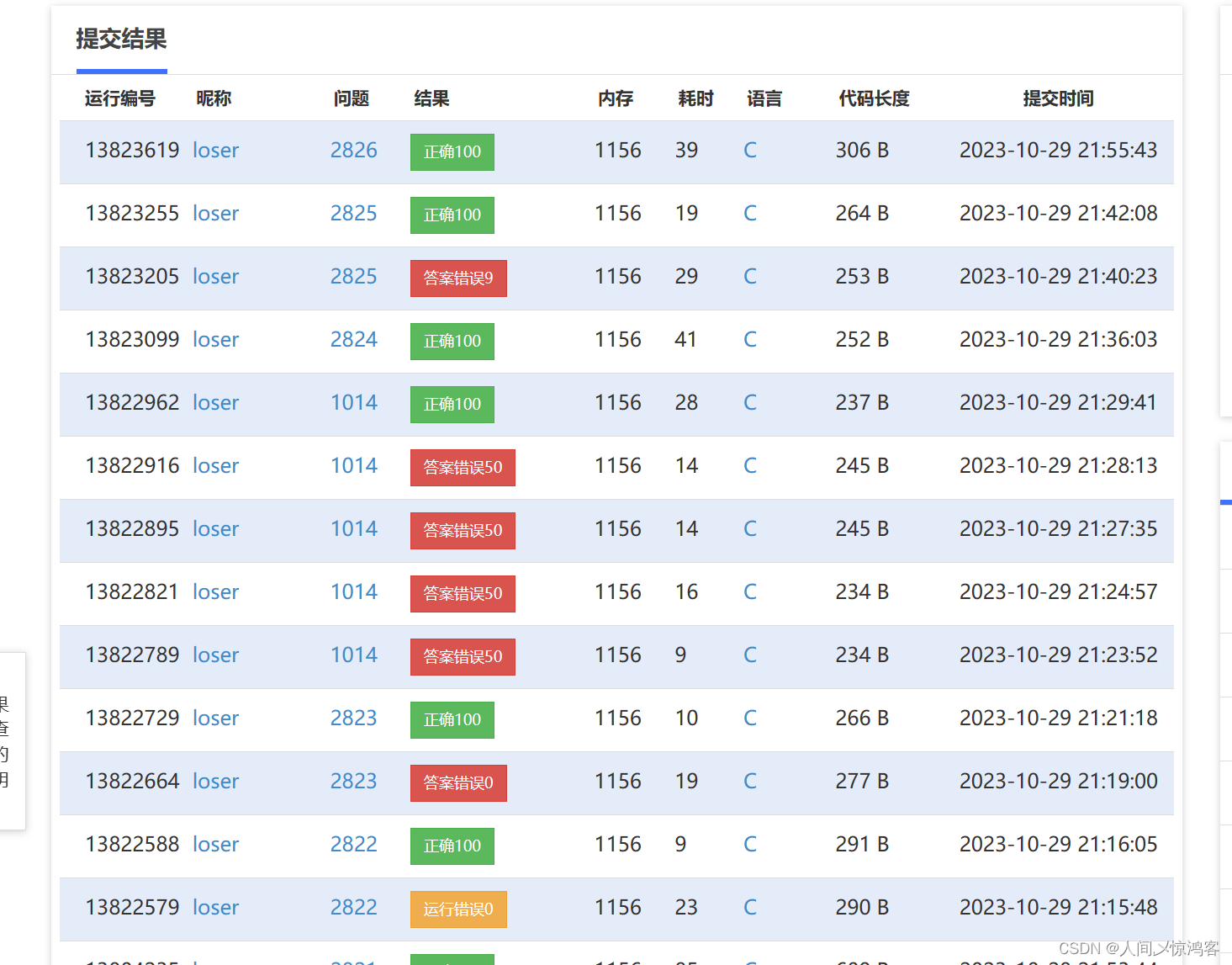
Task: Click 代码长度 column header
Action: (x=874, y=98)
